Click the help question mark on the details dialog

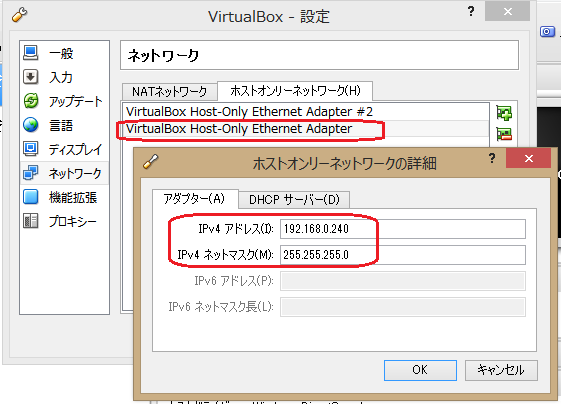tap(492, 158)
